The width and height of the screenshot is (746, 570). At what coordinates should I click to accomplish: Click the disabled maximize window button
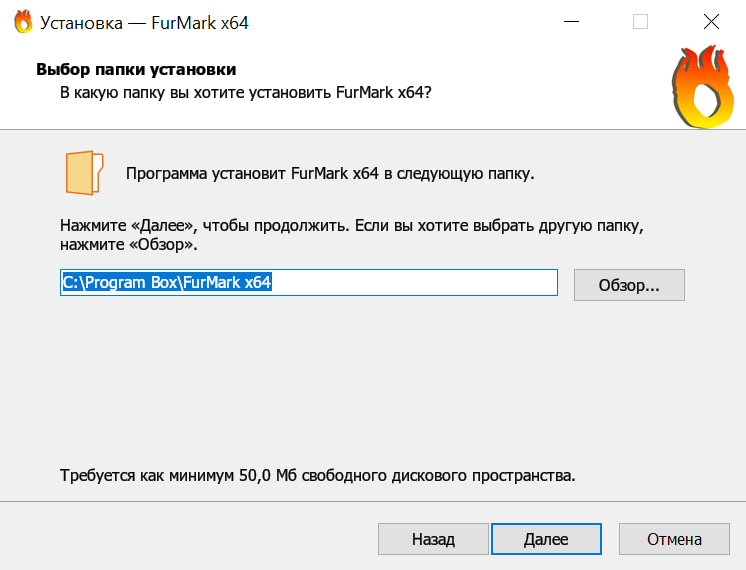click(640, 22)
